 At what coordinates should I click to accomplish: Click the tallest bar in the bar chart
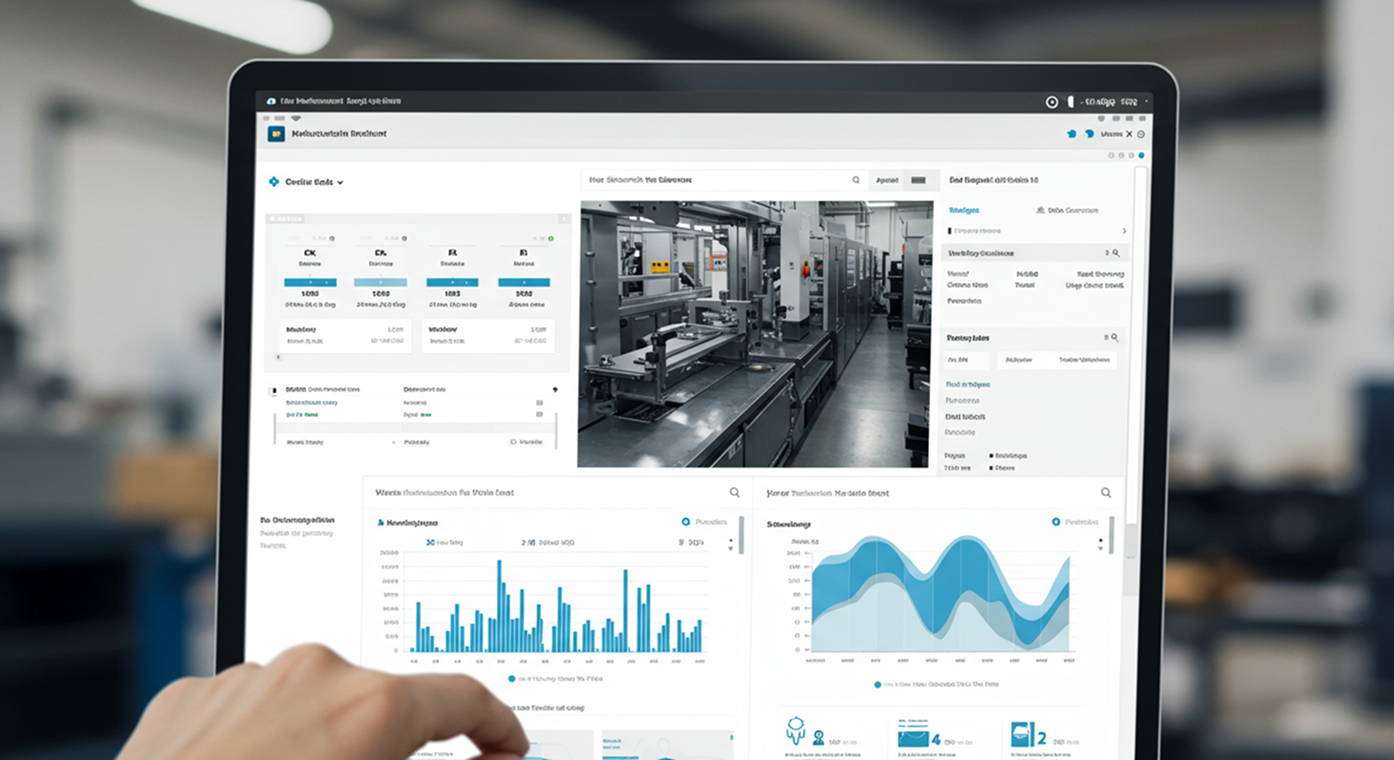(499, 606)
